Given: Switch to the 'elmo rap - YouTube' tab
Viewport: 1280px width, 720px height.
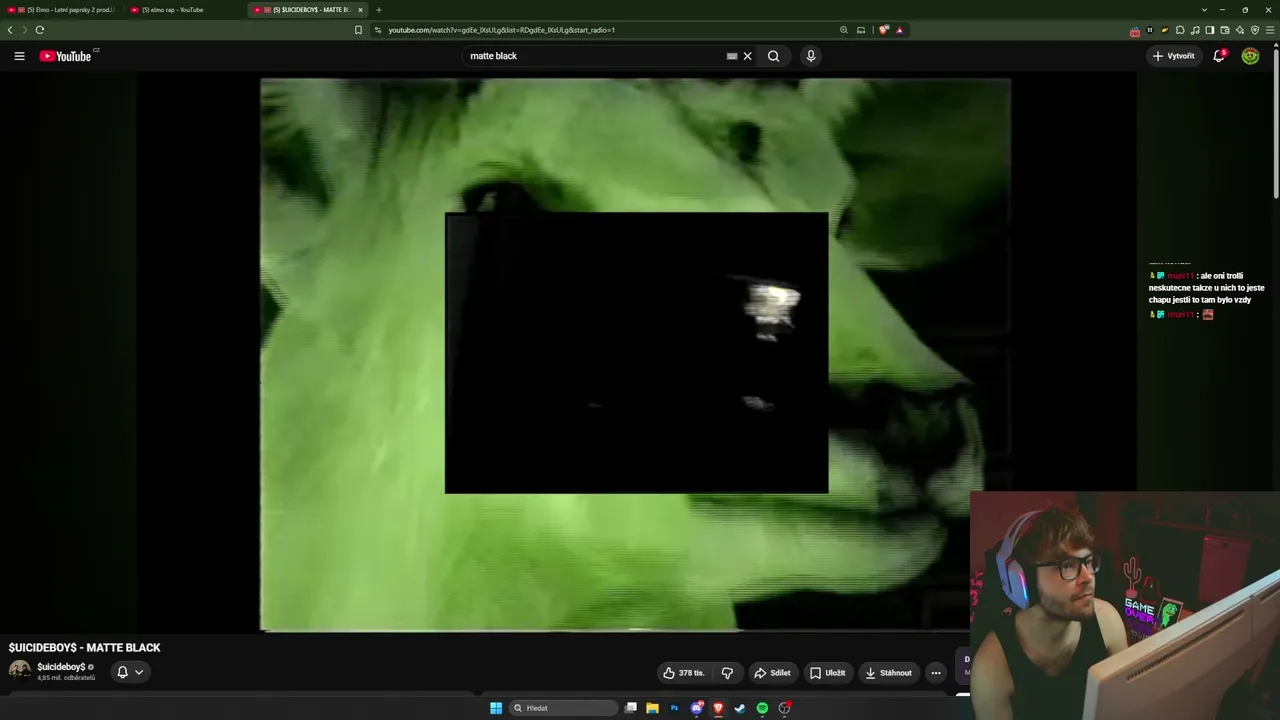Looking at the screenshot, I should coord(183,10).
